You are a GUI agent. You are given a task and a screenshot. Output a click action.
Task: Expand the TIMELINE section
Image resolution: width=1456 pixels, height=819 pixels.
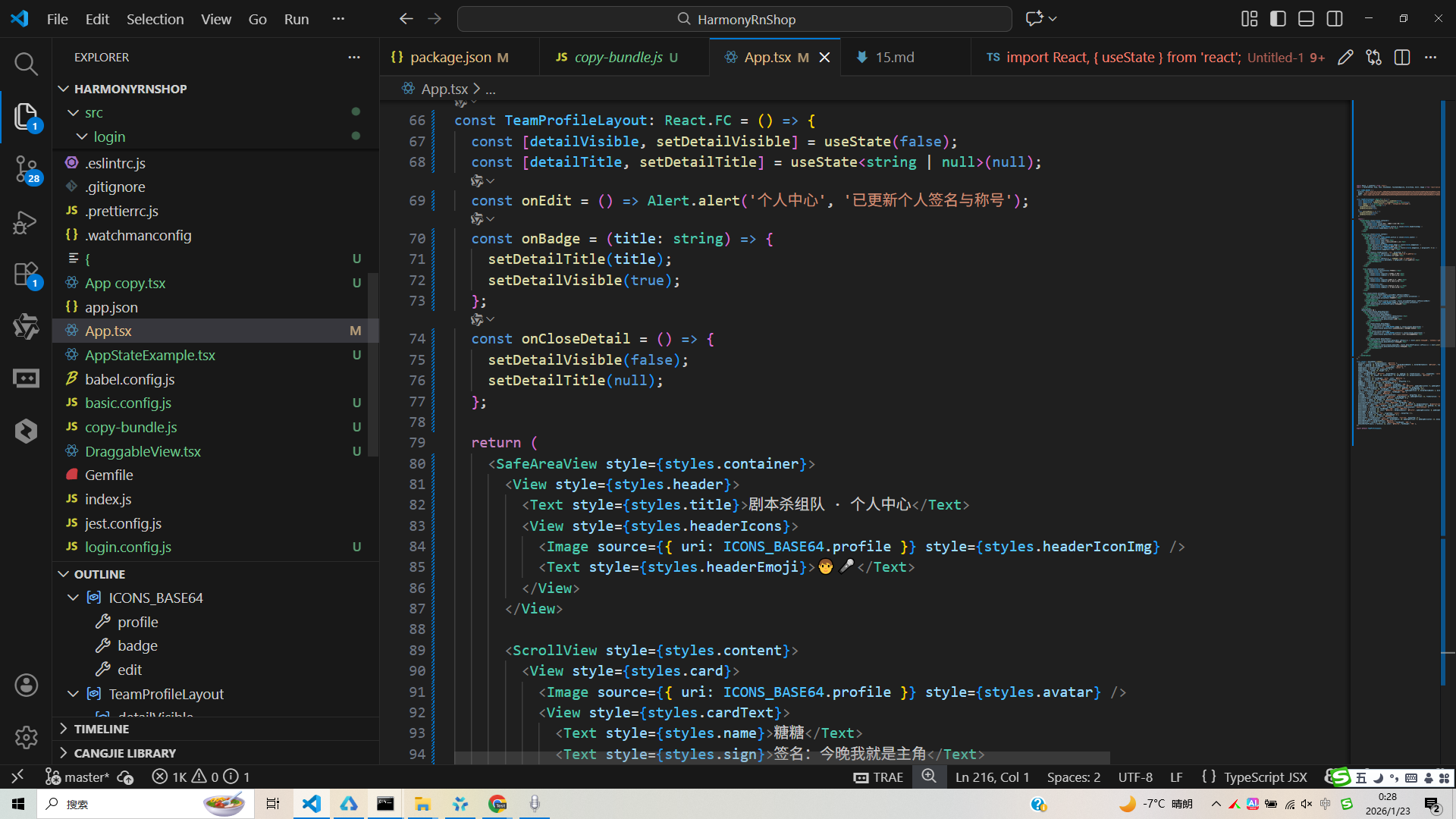pyautogui.click(x=102, y=729)
